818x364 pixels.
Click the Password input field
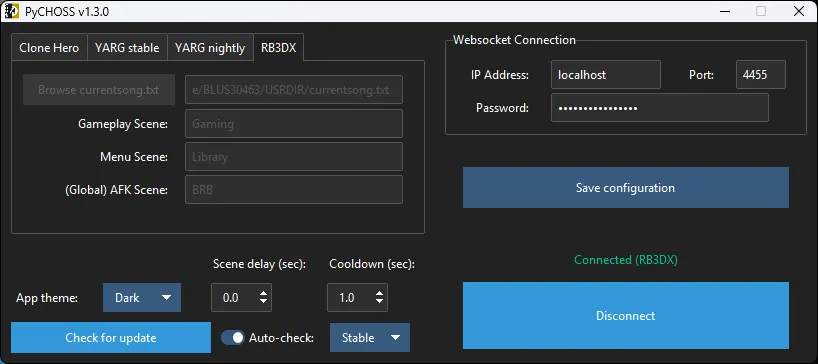point(659,108)
